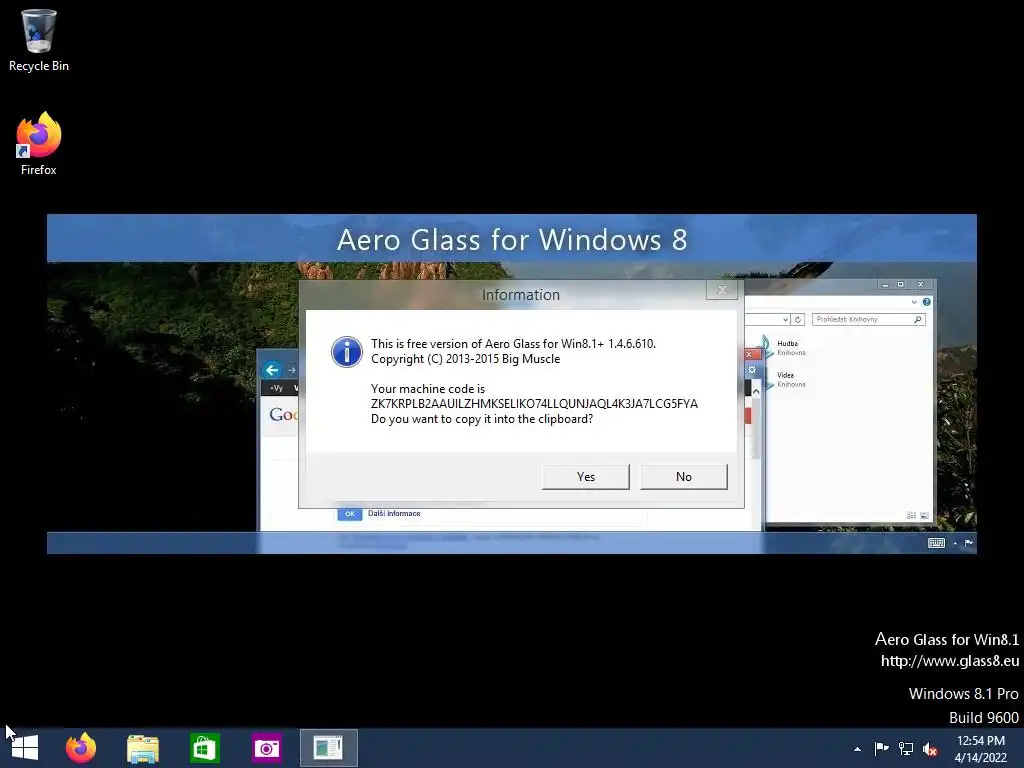Open the network icon in tray
Image resolution: width=1024 pixels, height=768 pixels.
tap(906, 748)
